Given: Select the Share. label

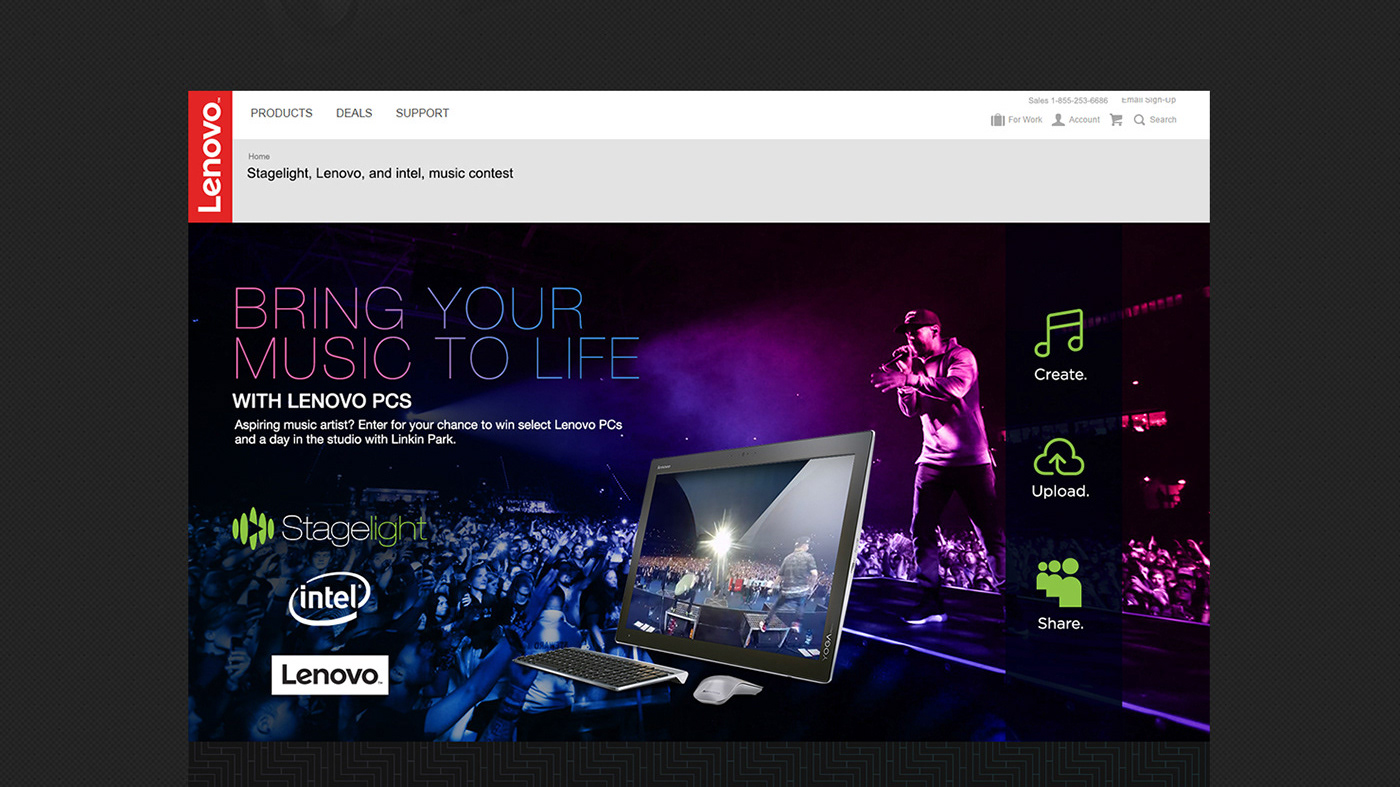Looking at the screenshot, I should pyautogui.click(x=1060, y=624).
